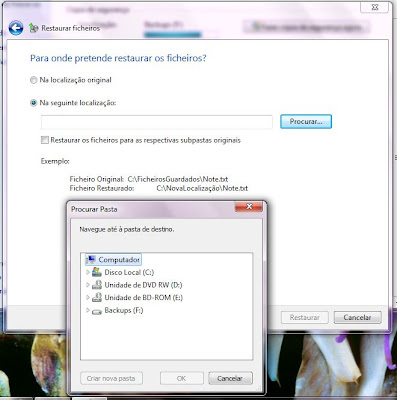Expand Backups (F:) node
Image resolution: width=397 pixels, height=400 pixels.
pyautogui.click(x=88, y=310)
